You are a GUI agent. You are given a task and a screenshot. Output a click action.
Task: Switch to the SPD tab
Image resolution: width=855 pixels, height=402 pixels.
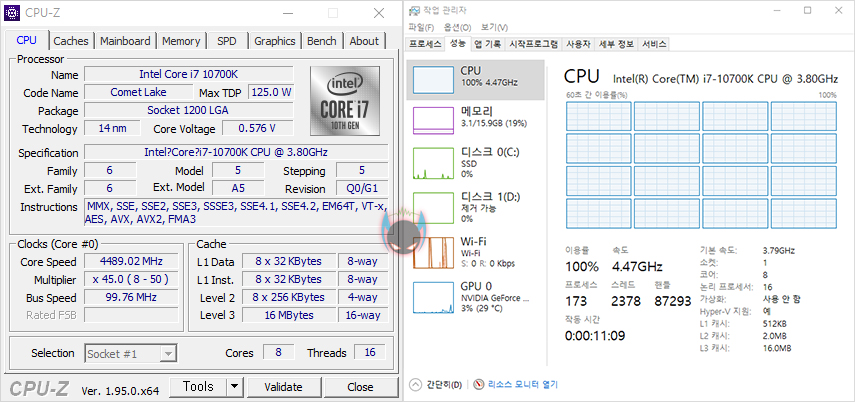click(x=227, y=41)
